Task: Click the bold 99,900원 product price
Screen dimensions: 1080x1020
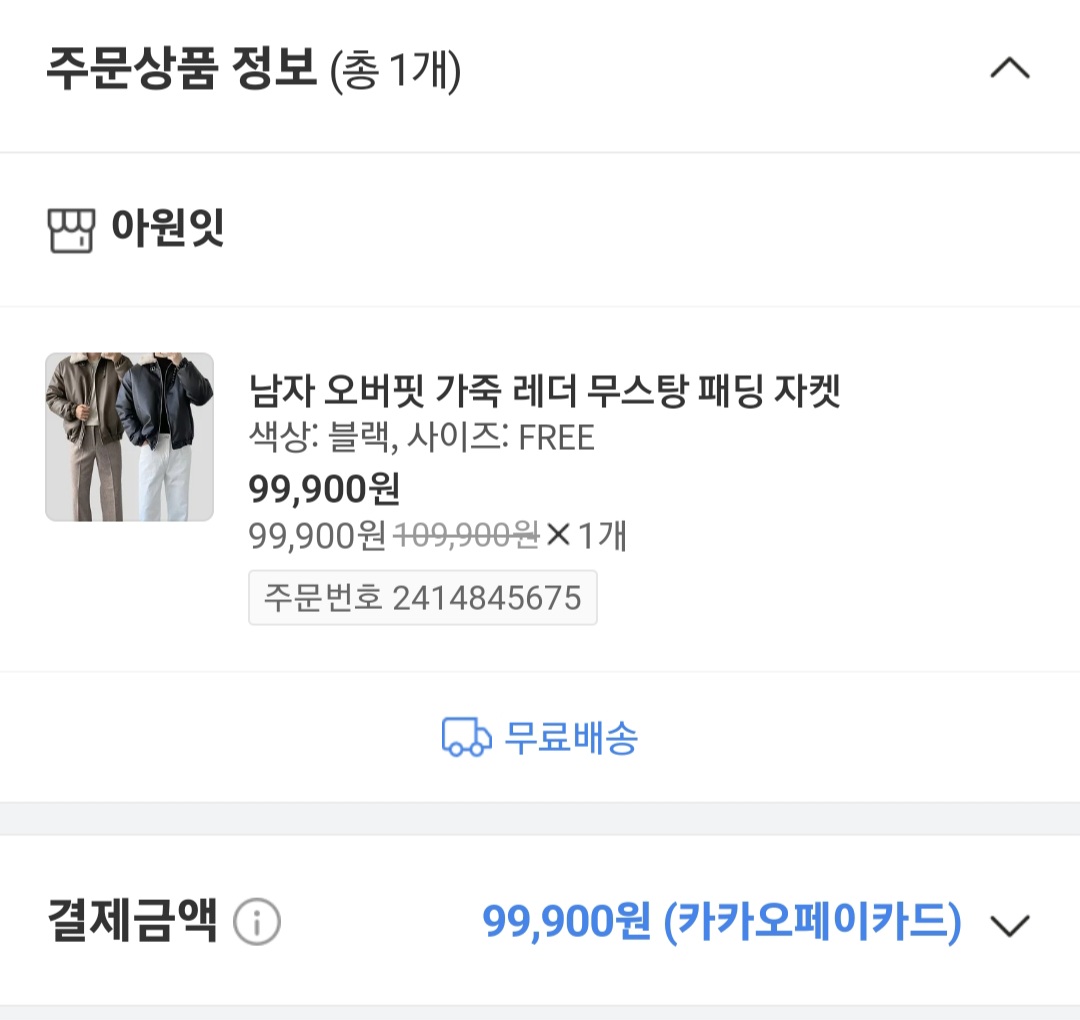Action: [x=324, y=489]
